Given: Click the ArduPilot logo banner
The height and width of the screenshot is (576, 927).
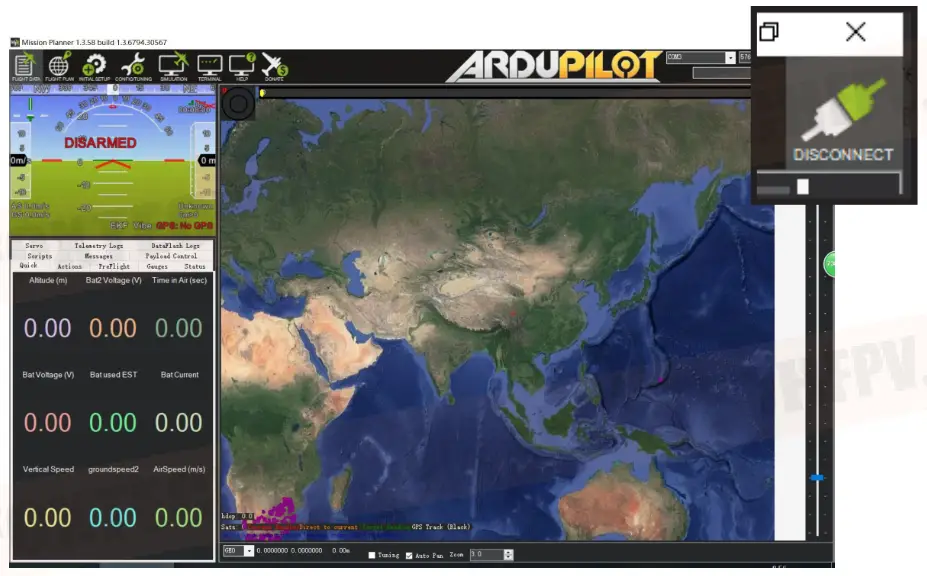Looking at the screenshot, I should [x=553, y=65].
